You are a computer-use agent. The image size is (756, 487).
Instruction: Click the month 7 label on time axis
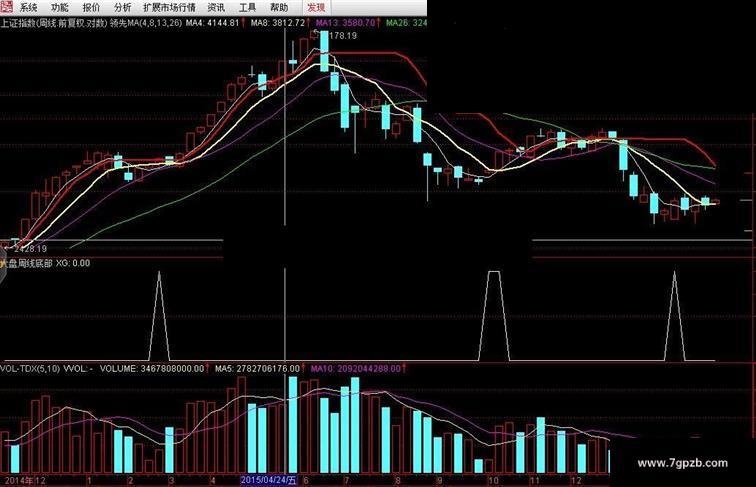click(x=346, y=481)
